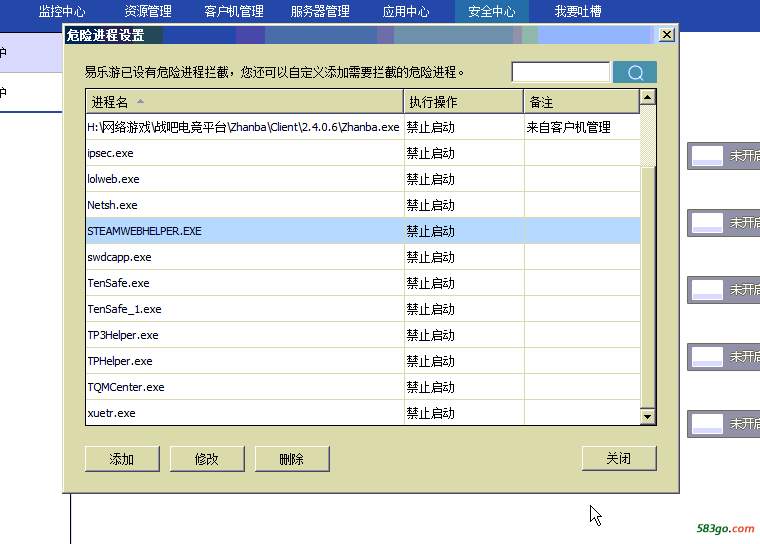Click the sort arrow on 进程名 header

tap(140, 102)
